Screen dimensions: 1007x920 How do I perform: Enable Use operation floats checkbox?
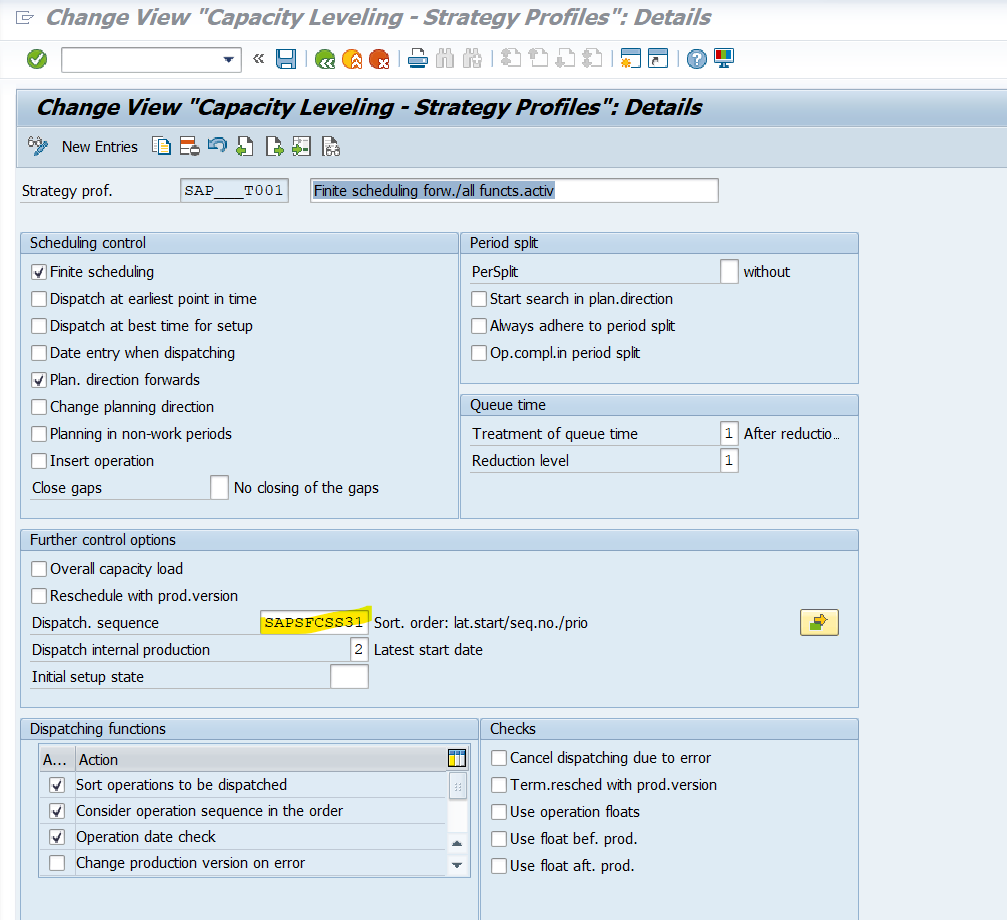tap(499, 812)
